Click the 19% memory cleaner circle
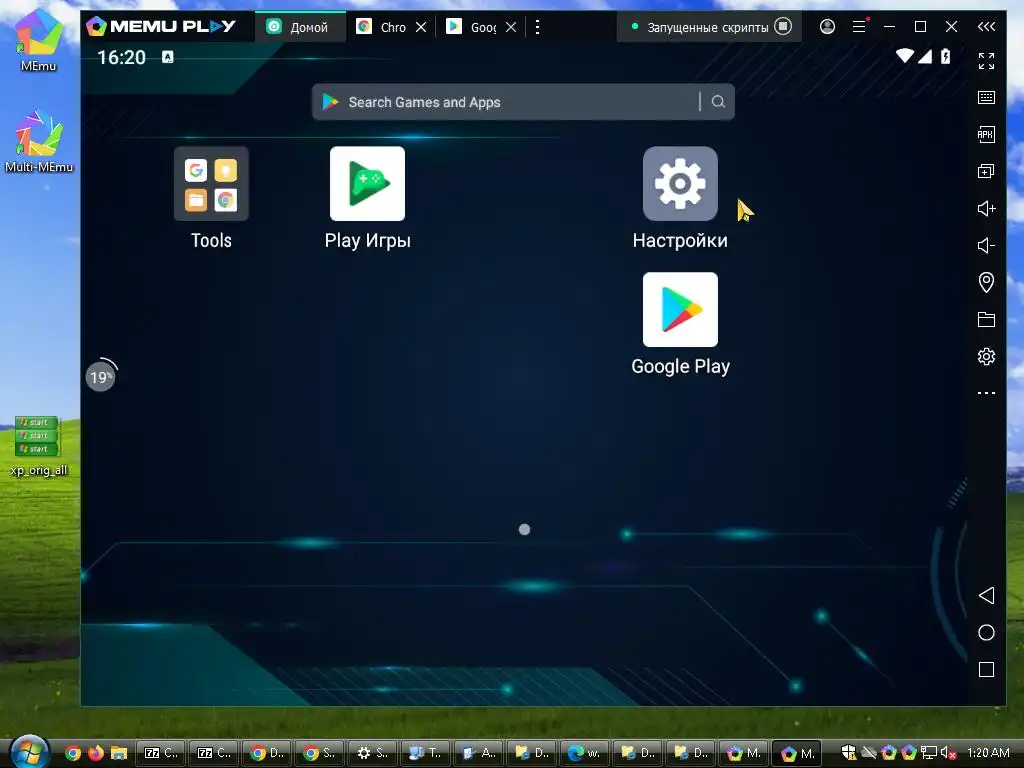Image resolution: width=1024 pixels, height=768 pixels. [x=101, y=377]
